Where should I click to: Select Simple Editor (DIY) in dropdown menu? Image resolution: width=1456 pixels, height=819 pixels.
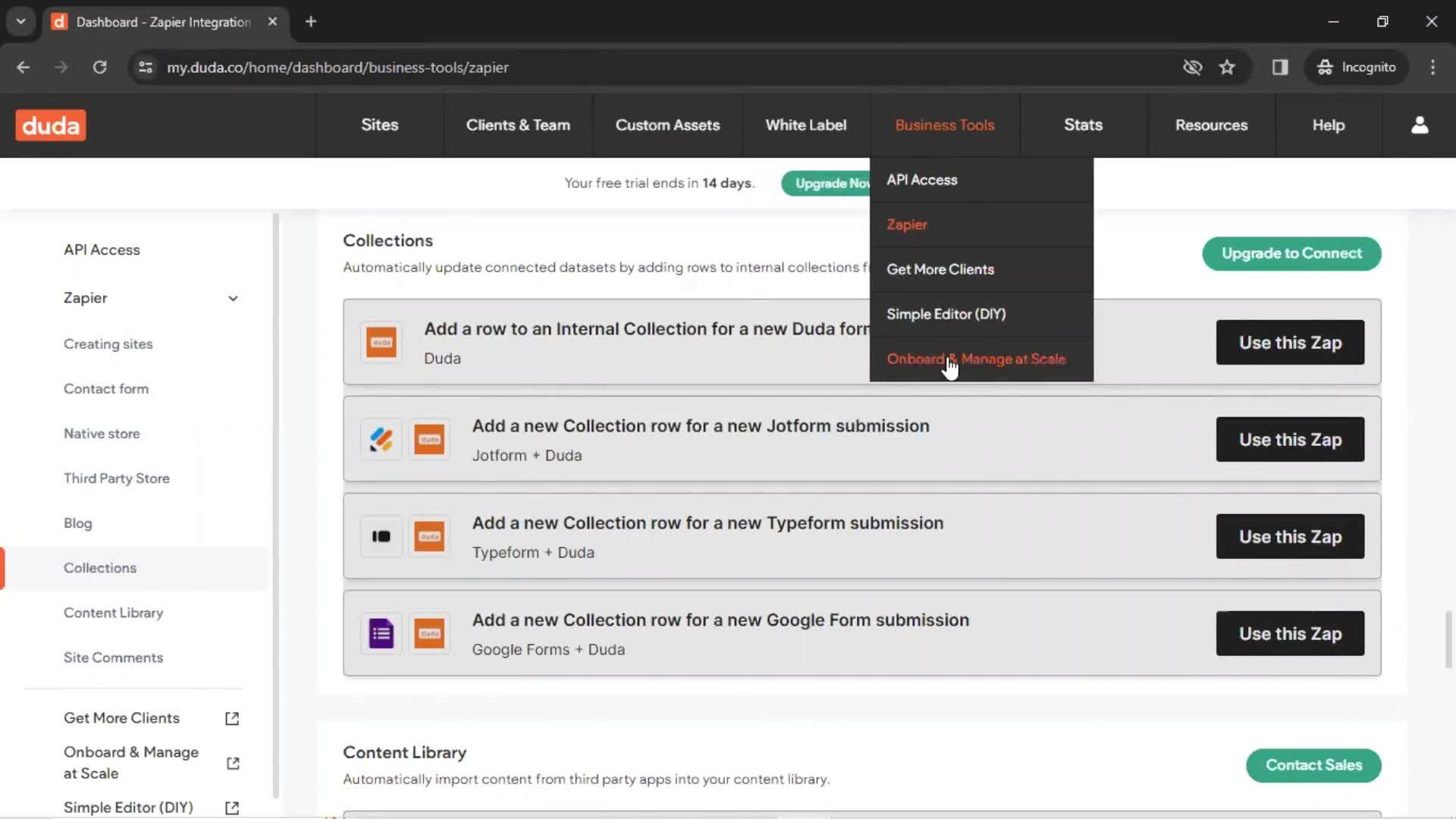pos(981,314)
